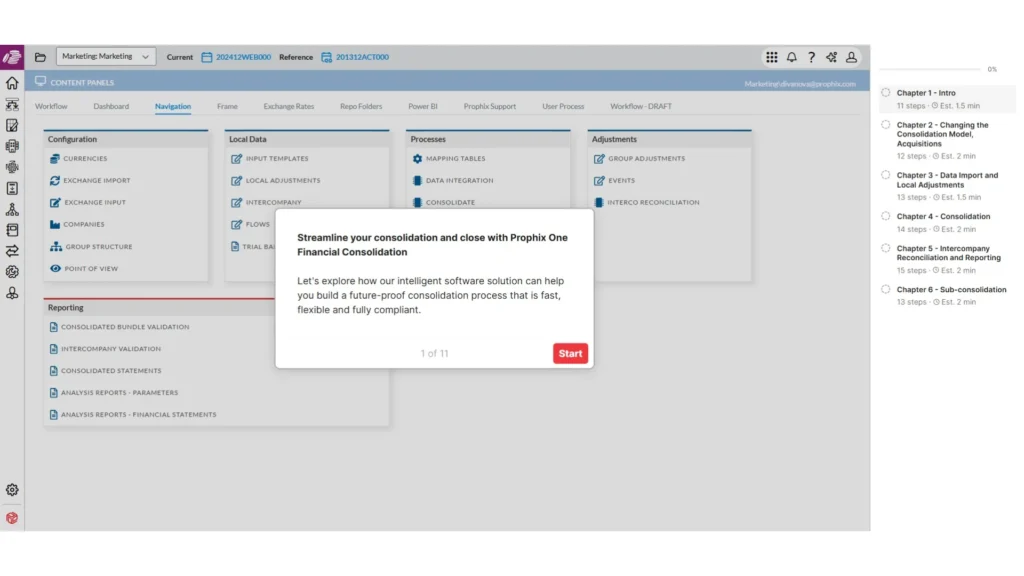
Task: Select Chapter 3 radio circle
Action: pyautogui.click(x=886, y=175)
